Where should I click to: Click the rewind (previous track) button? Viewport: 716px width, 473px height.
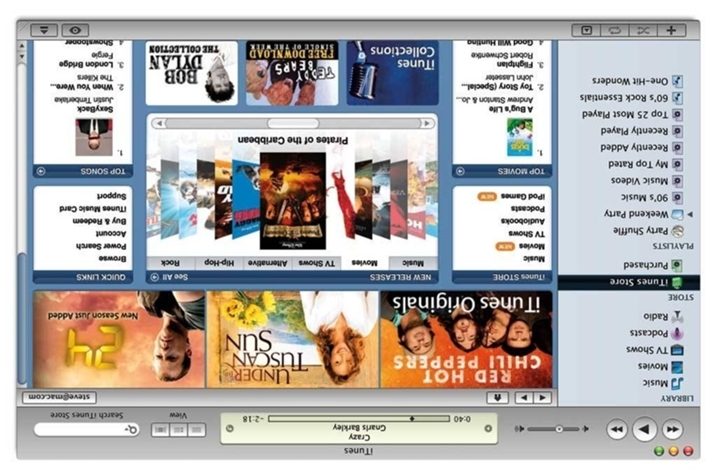click(x=673, y=430)
